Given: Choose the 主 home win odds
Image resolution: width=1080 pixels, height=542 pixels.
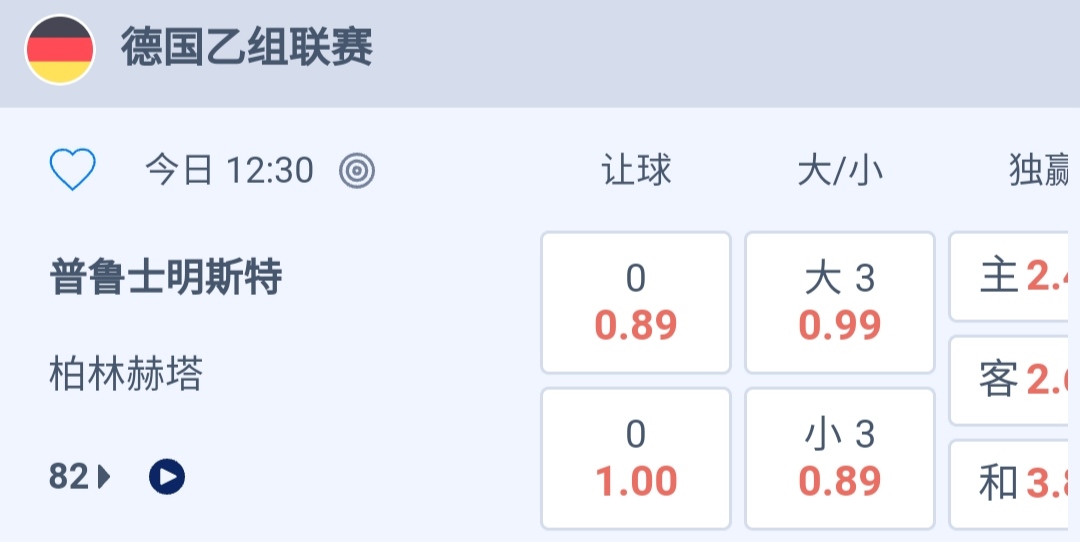Looking at the screenshot, I should (x=1014, y=277).
